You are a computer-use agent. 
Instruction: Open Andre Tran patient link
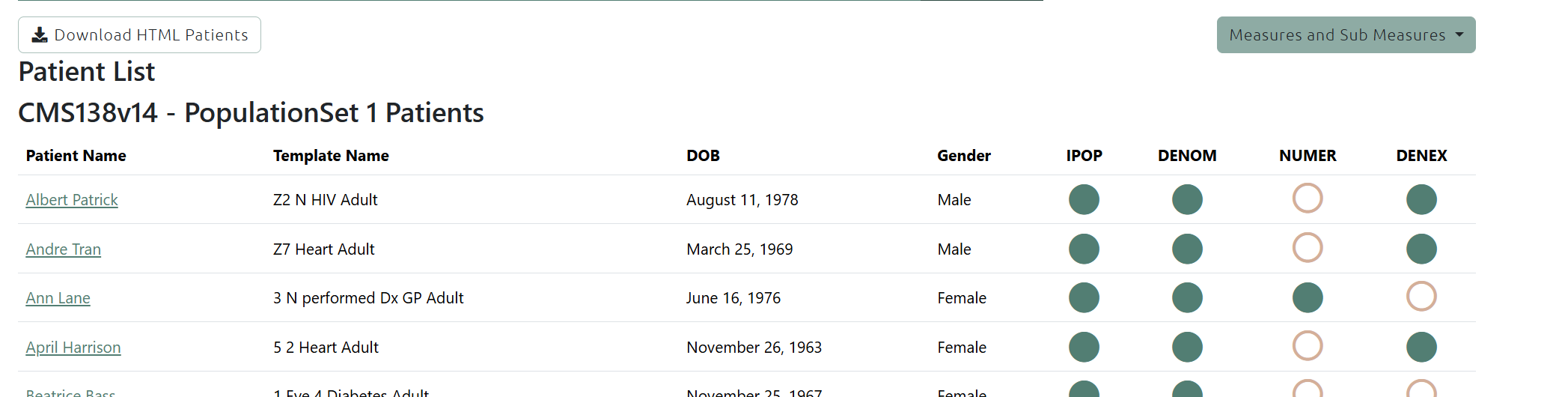pyautogui.click(x=64, y=249)
